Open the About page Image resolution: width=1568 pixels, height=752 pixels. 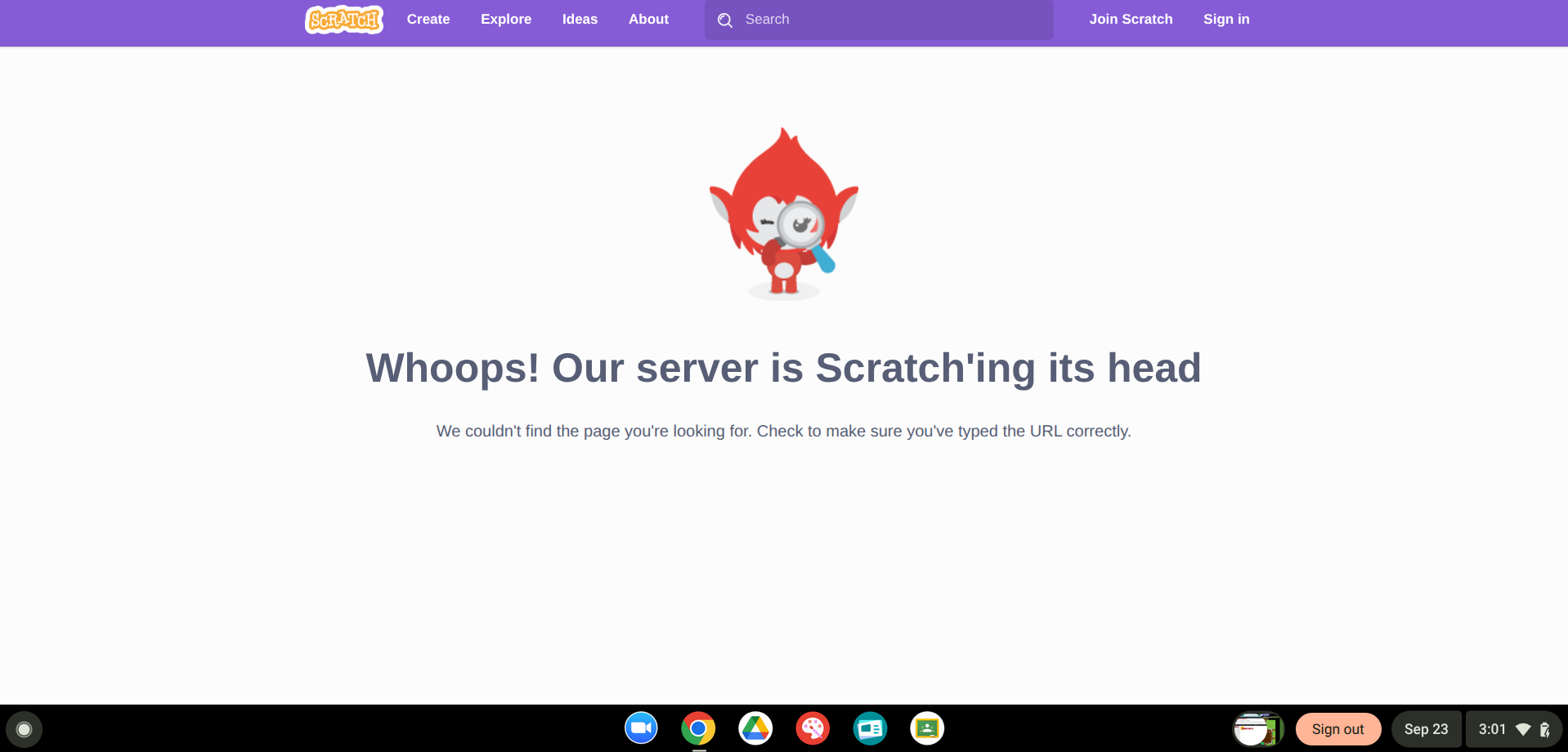tap(648, 20)
